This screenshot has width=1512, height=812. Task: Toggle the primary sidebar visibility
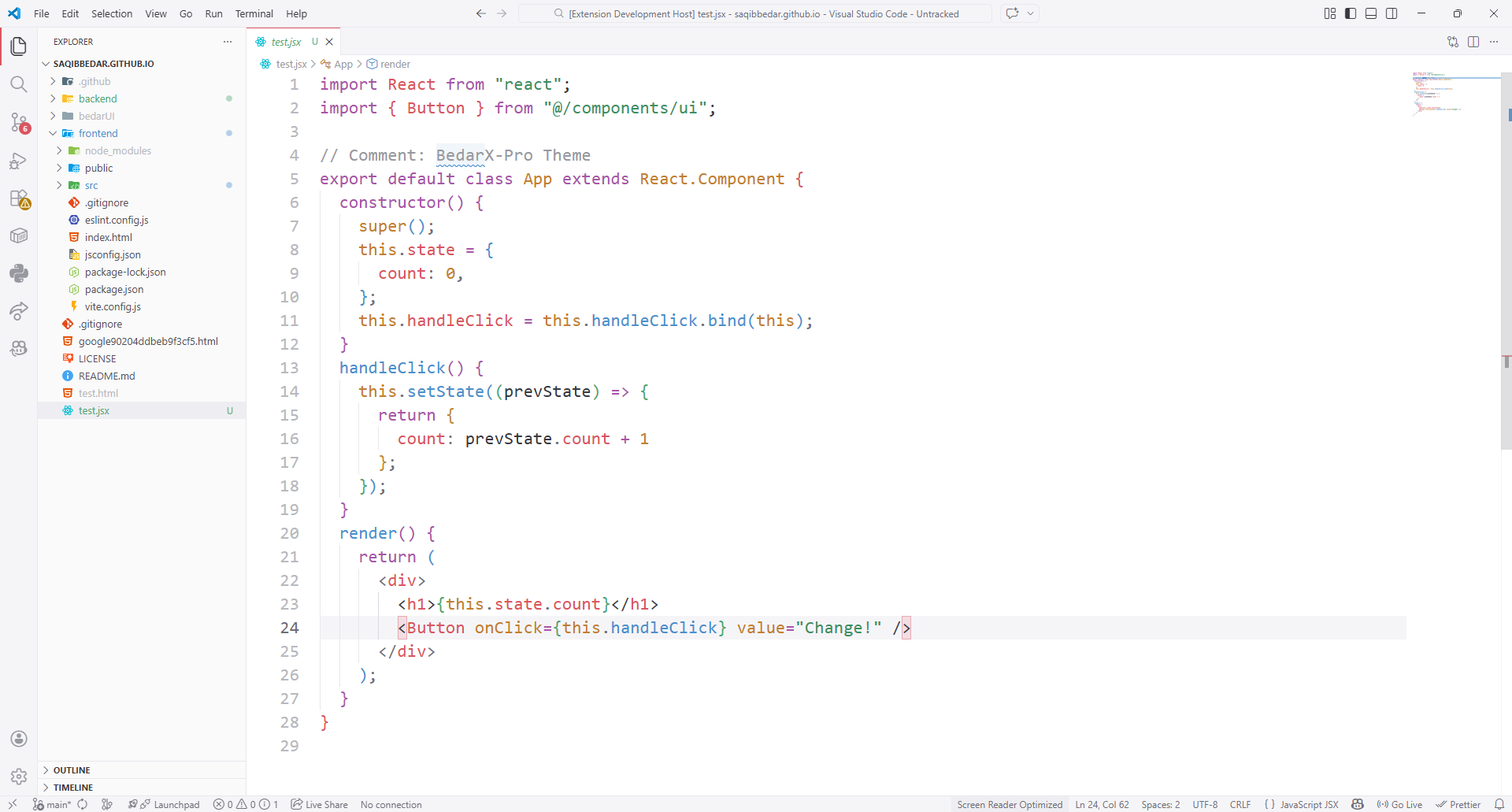pos(1350,13)
